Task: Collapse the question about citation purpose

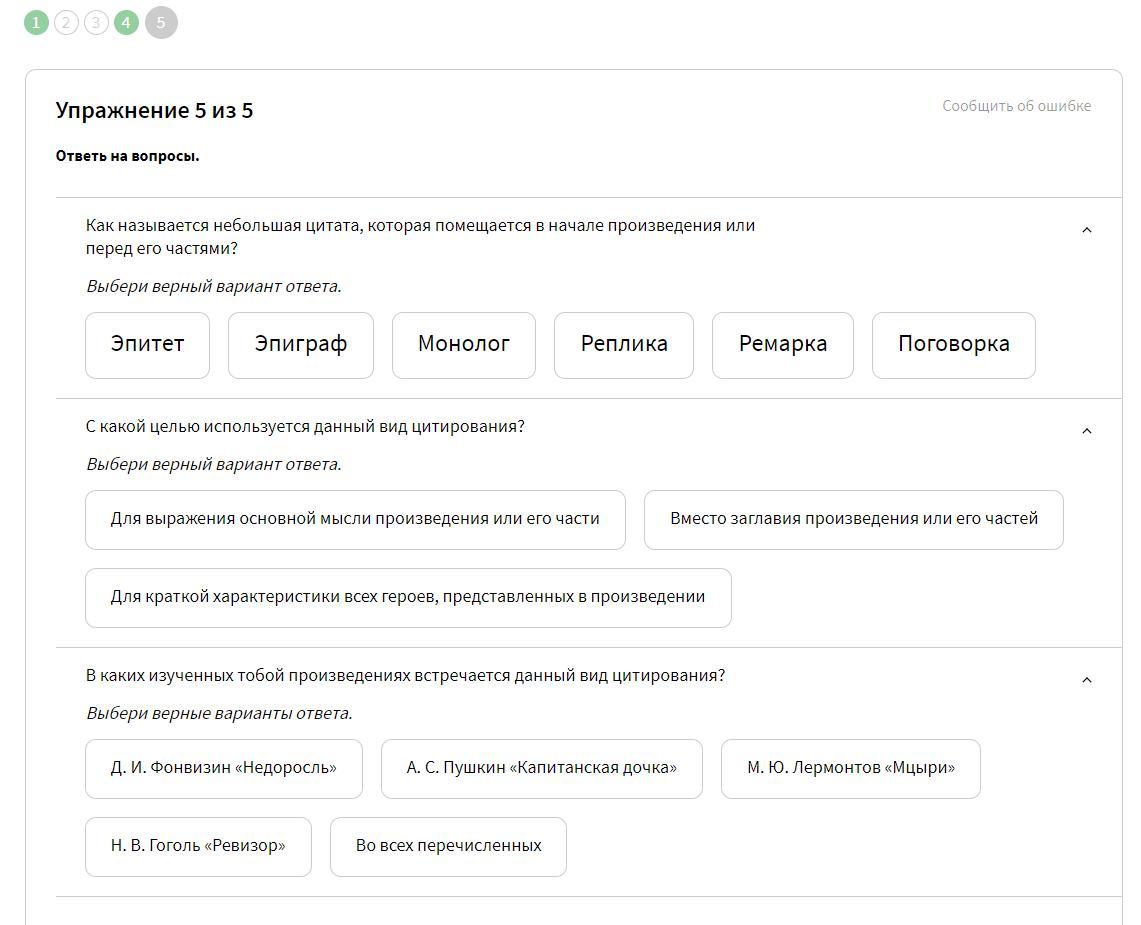Action: 1087,432
